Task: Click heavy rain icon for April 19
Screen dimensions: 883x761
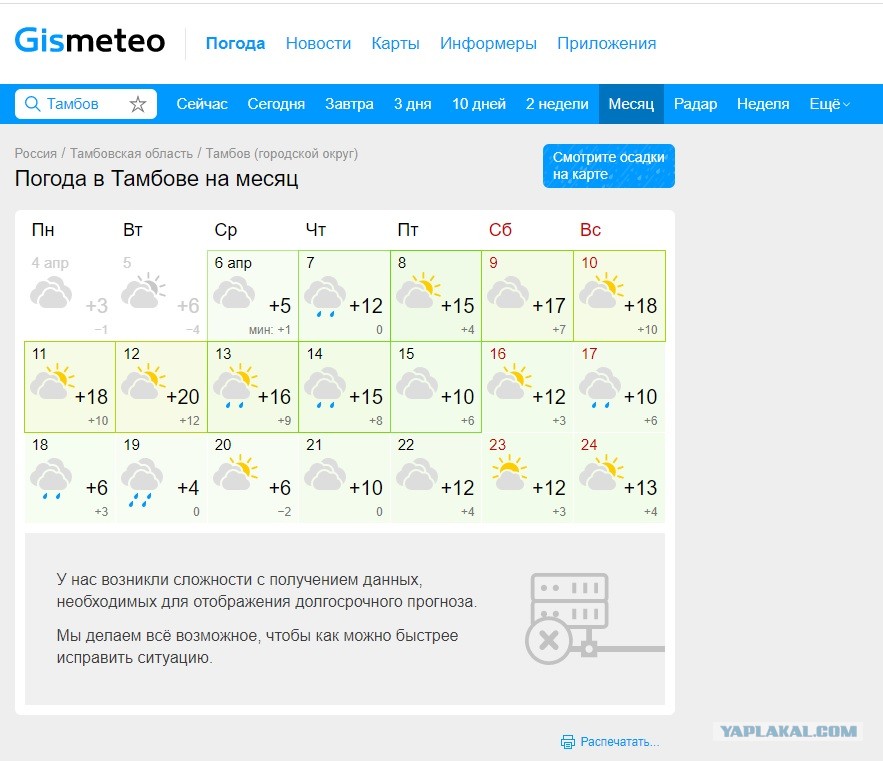Action: click(x=142, y=482)
